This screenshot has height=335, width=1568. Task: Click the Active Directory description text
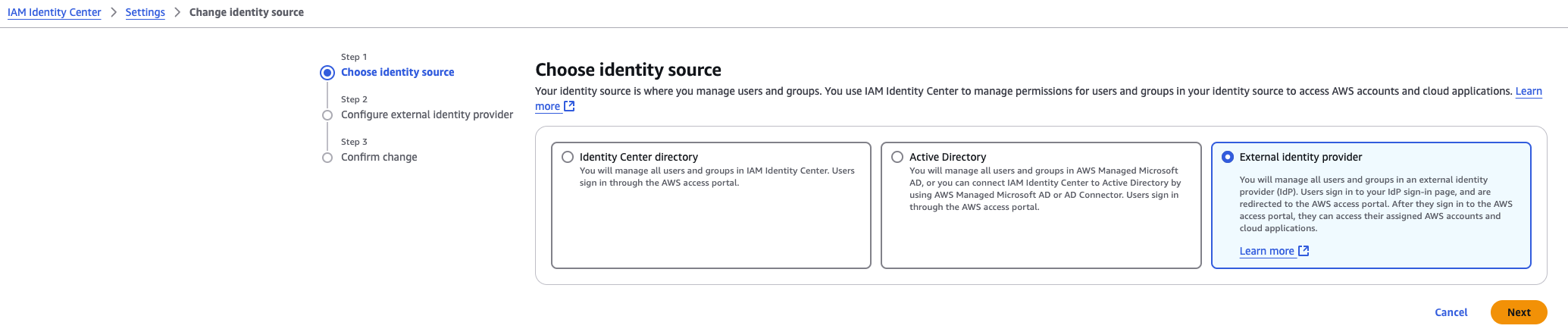[x=1045, y=189]
